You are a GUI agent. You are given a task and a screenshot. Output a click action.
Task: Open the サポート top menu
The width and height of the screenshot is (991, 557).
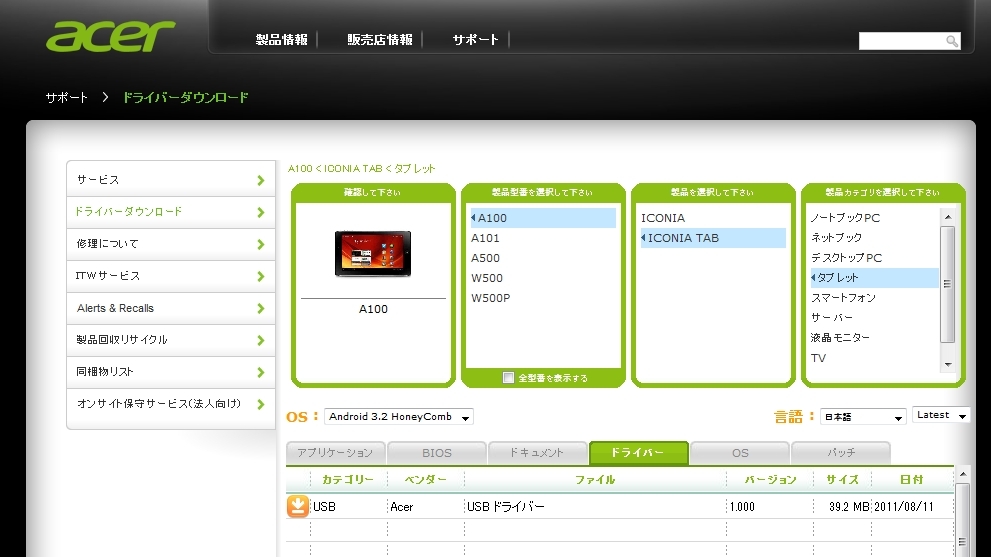[x=475, y=40]
